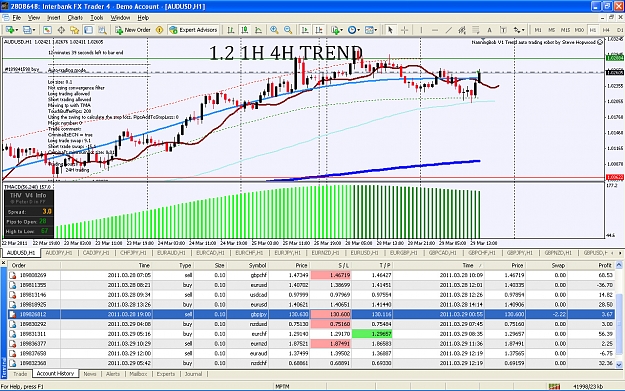Switch to M1 timeframe
Image resolution: width=625 pixels, height=391 pixels.
tap(538, 30)
